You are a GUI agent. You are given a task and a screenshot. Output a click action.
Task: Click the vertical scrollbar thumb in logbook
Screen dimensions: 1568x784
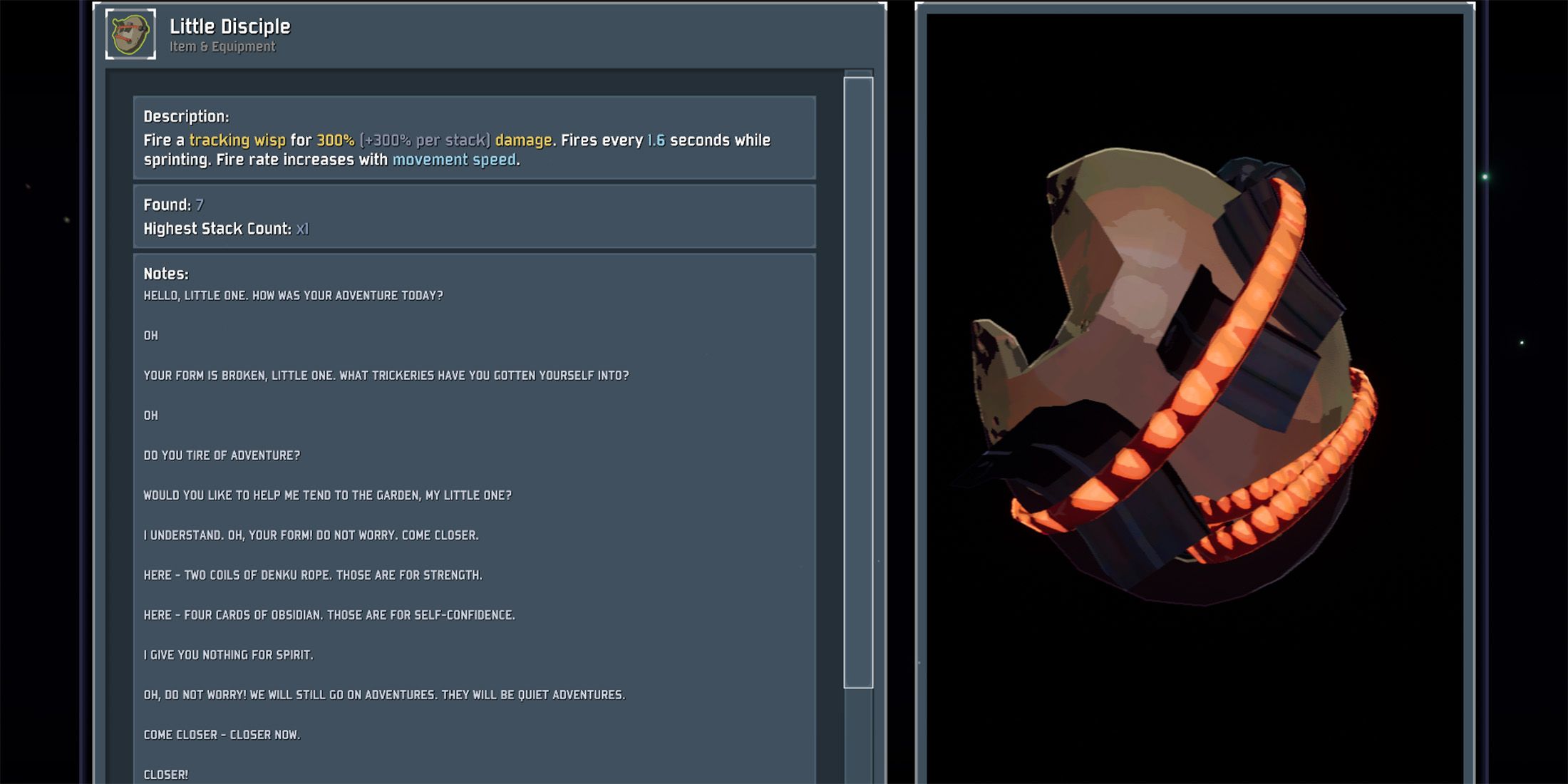click(858, 382)
